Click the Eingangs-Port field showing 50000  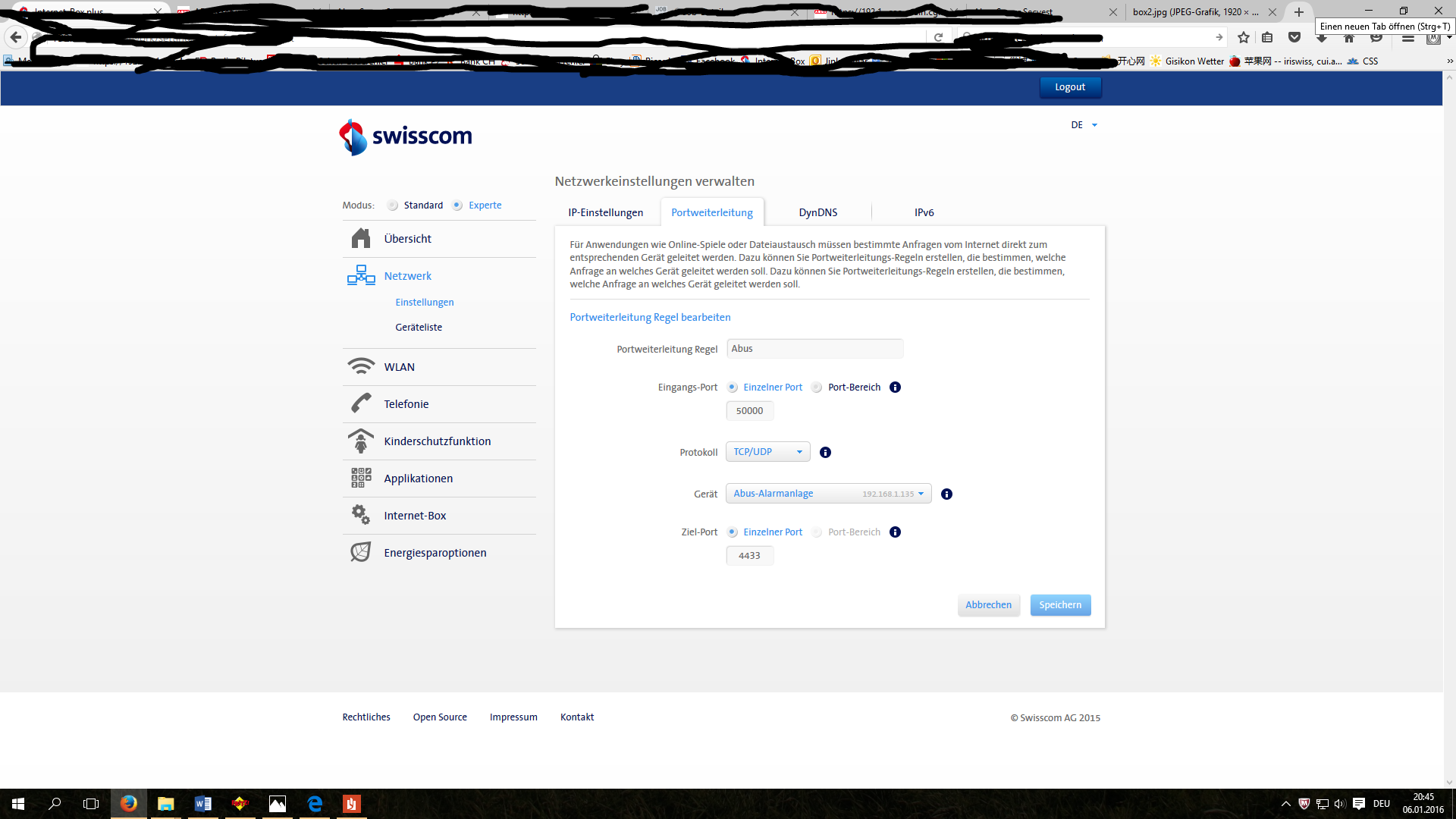pyautogui.click(x=749, y=411)
